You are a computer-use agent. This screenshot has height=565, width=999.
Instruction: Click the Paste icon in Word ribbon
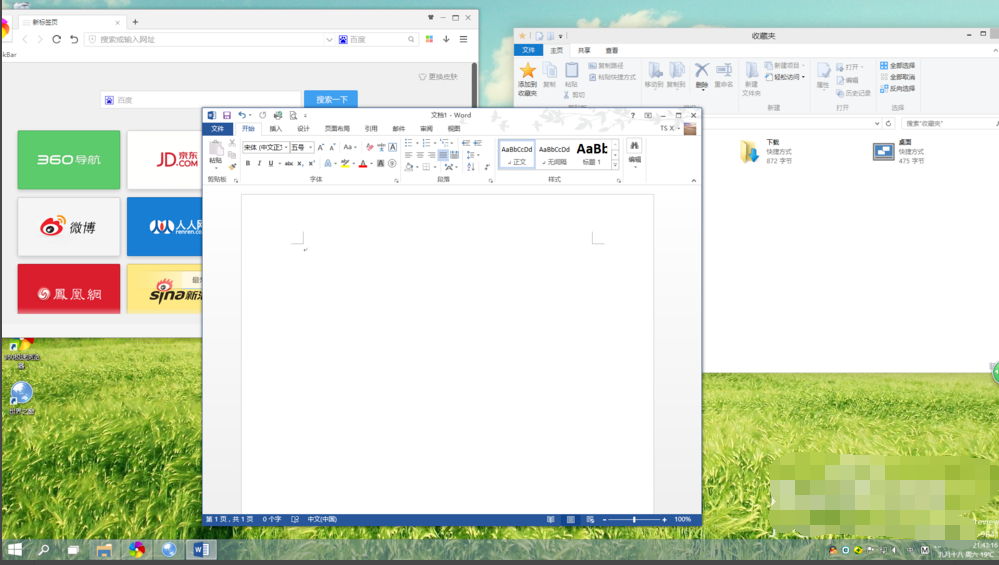coord(216,150)
